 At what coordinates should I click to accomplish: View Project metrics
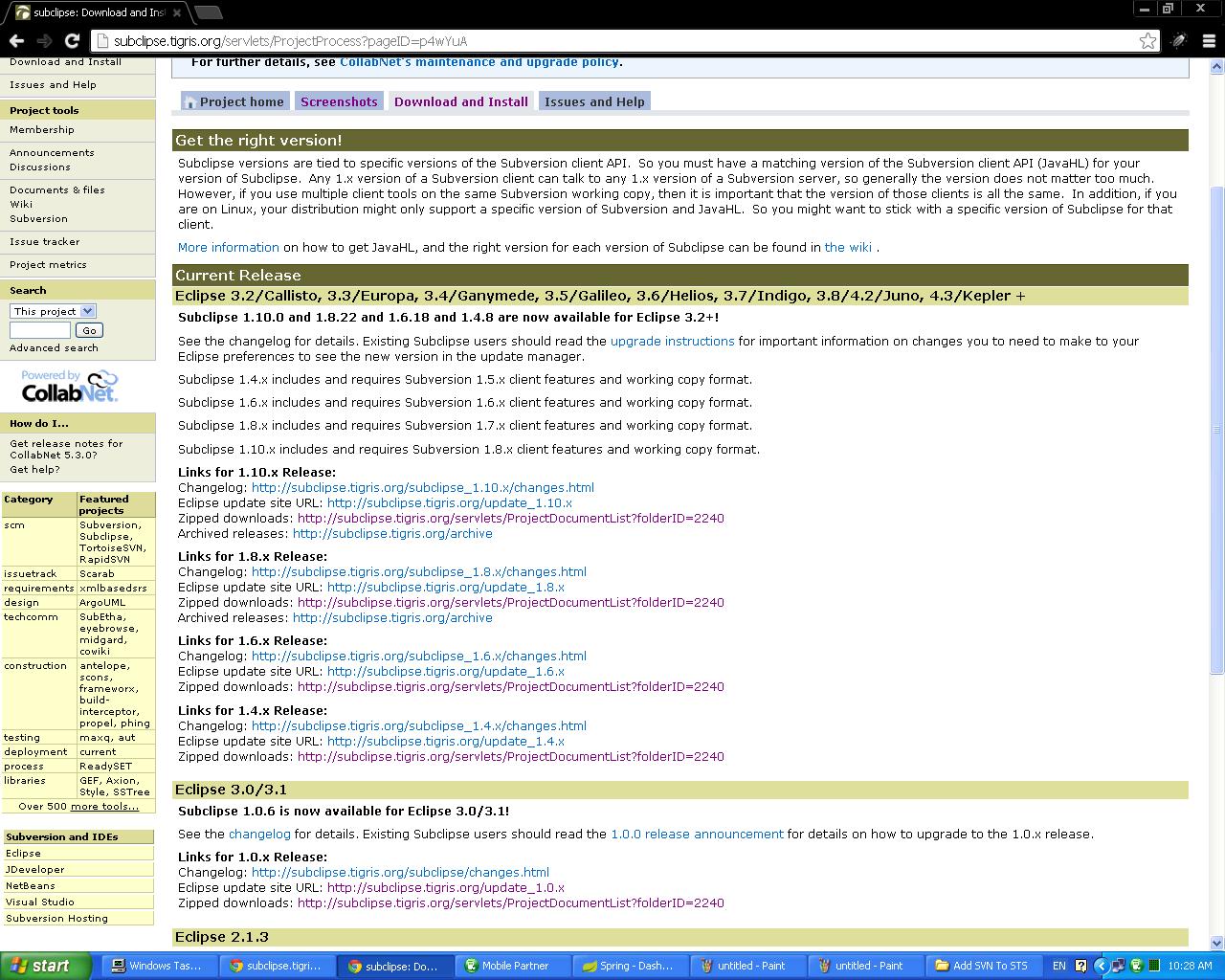pyautogui.click(x=48, y=264)
